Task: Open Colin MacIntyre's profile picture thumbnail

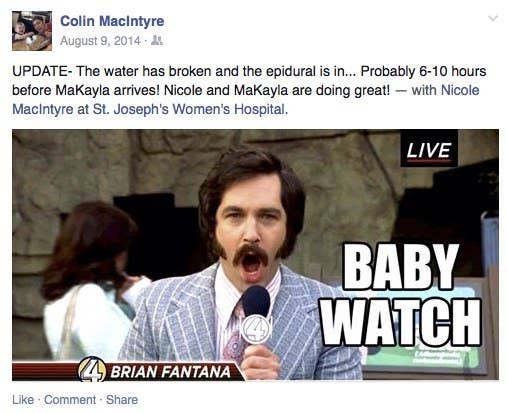Action: (x=32, y=31)
